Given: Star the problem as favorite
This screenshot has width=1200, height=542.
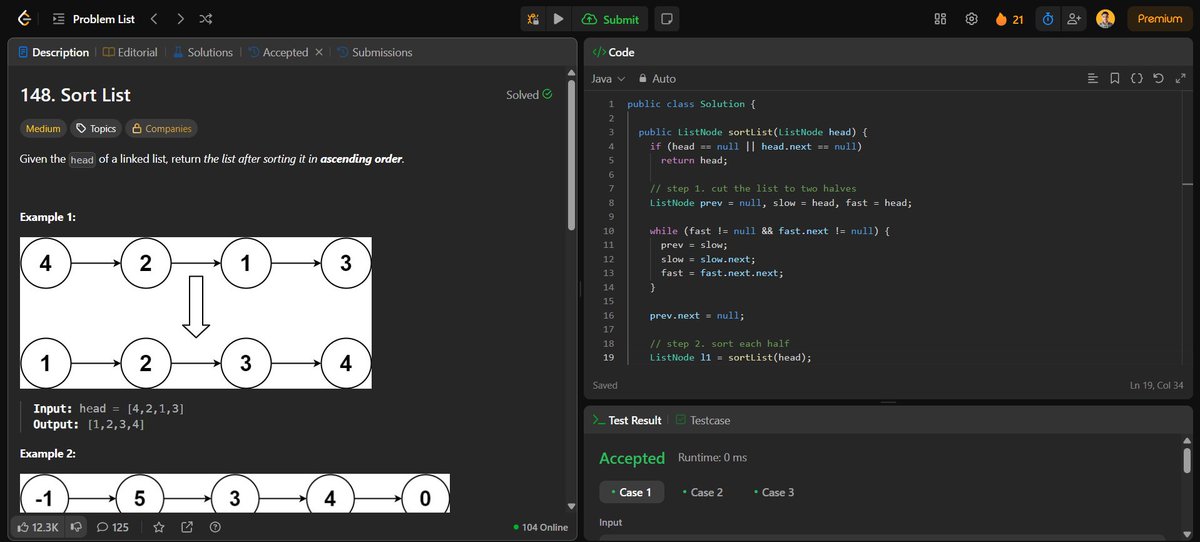Looking at the screenshot, I should pos(158,527).
